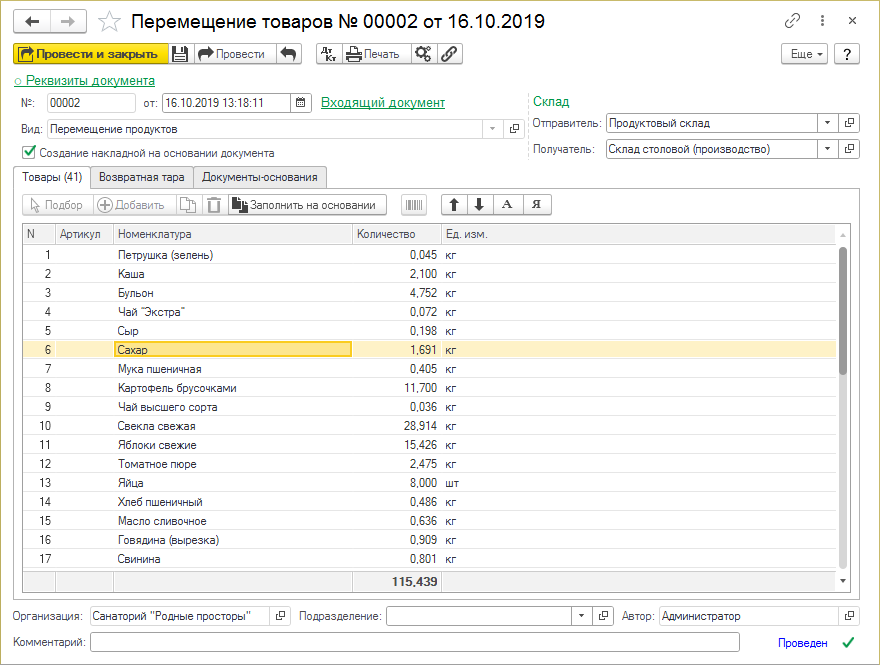Click the copy row icon in the items toolbar
880x665 pixels.
[x=189, y=203]
